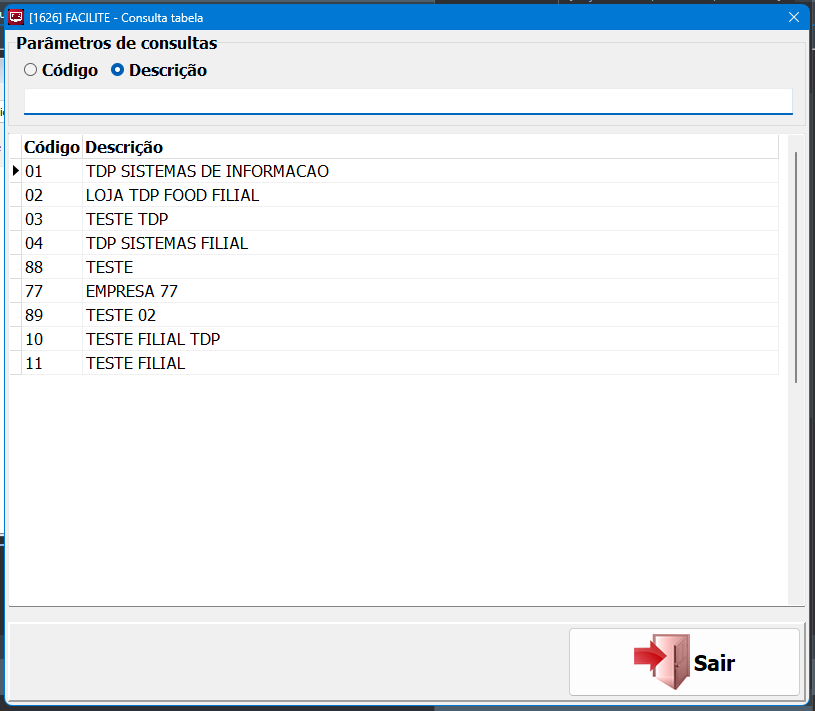Viewport: 815px width, 711px height.
Task: Select row TESTE 02
Action: 394,314
